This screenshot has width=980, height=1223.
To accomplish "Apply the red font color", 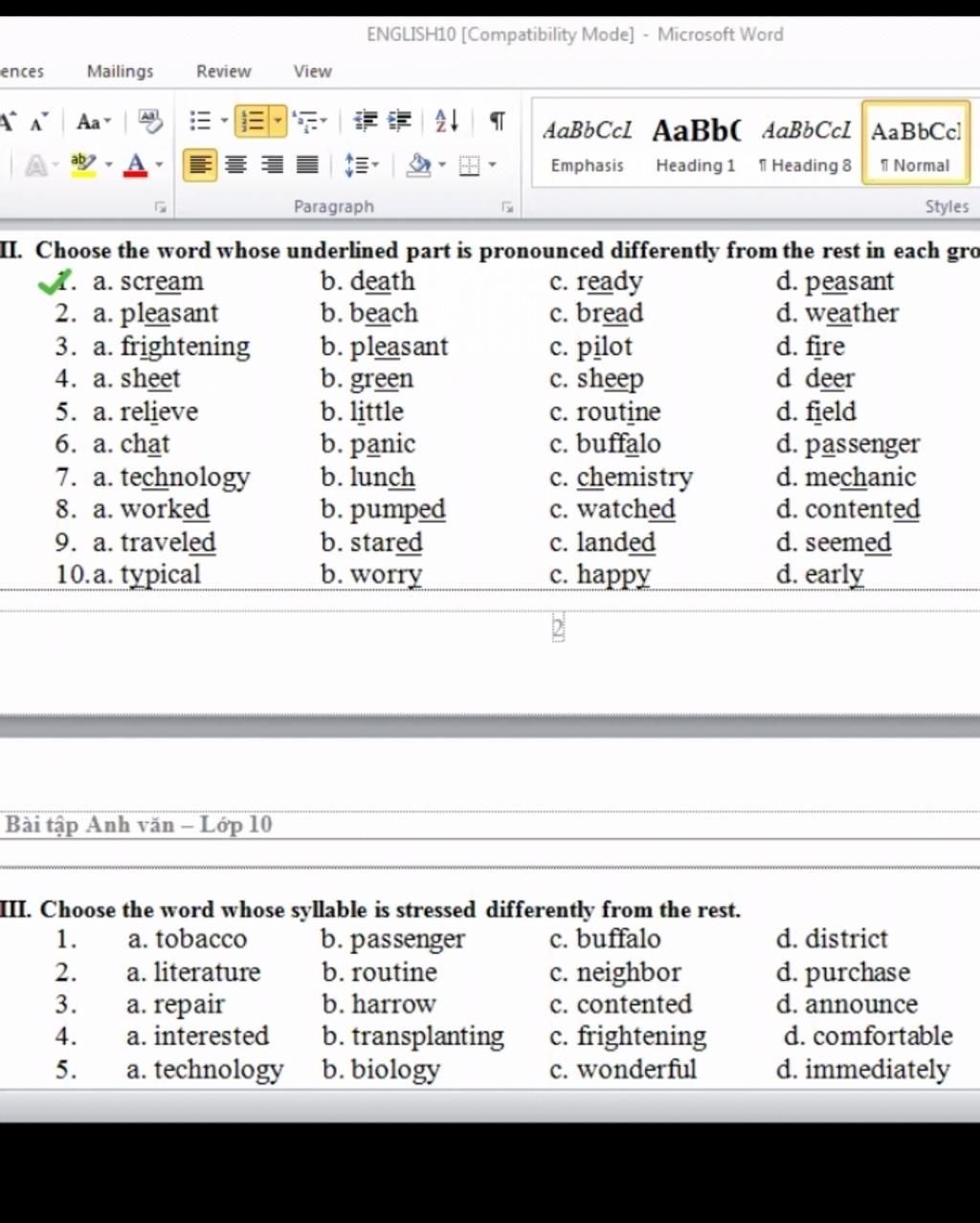I will click(x=136, y=166).
